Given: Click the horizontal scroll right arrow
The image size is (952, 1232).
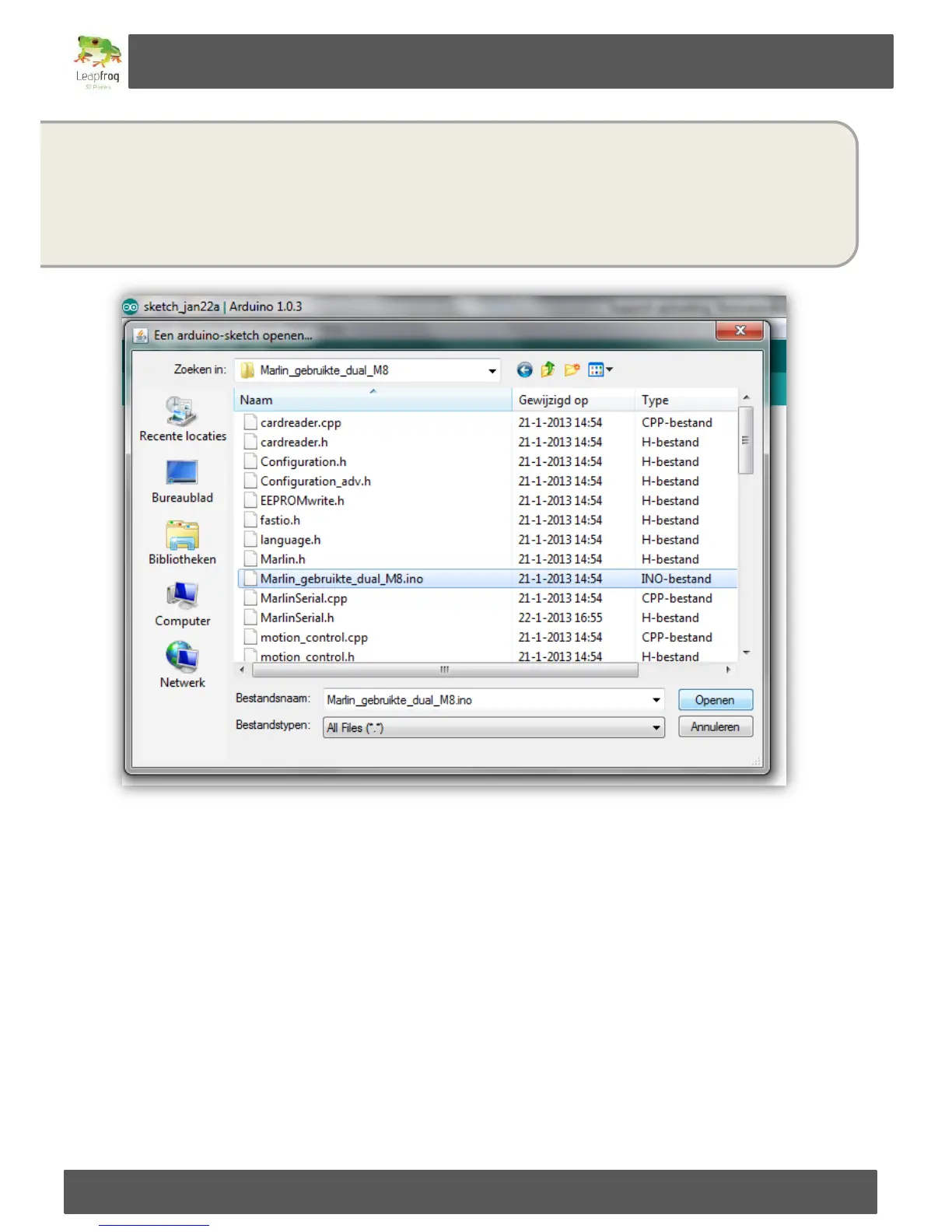Looking at the screenshot, I should (728, 670).
